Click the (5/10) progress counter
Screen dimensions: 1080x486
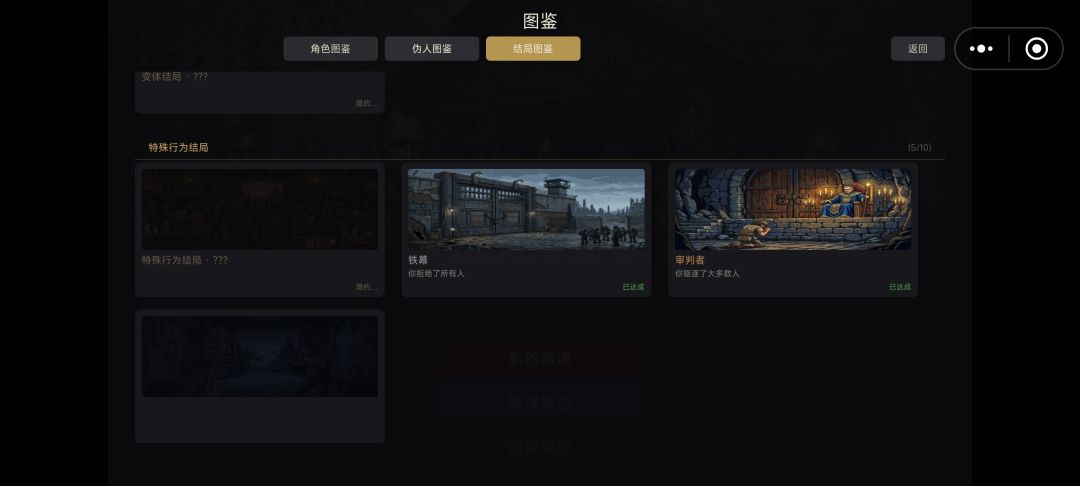[x=920, y=147]
